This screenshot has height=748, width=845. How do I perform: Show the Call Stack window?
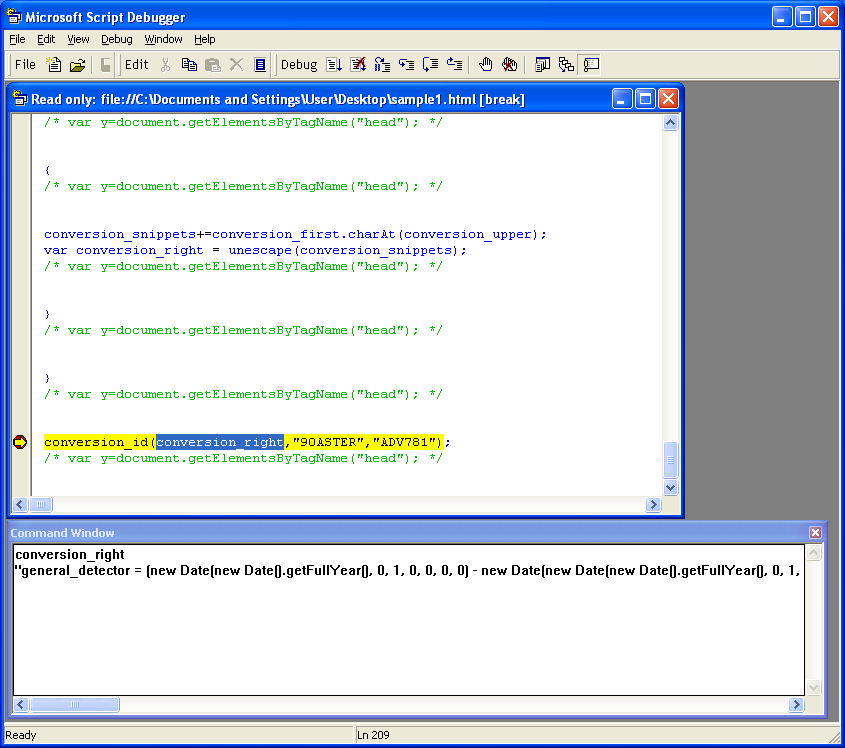tap(566, 65)
